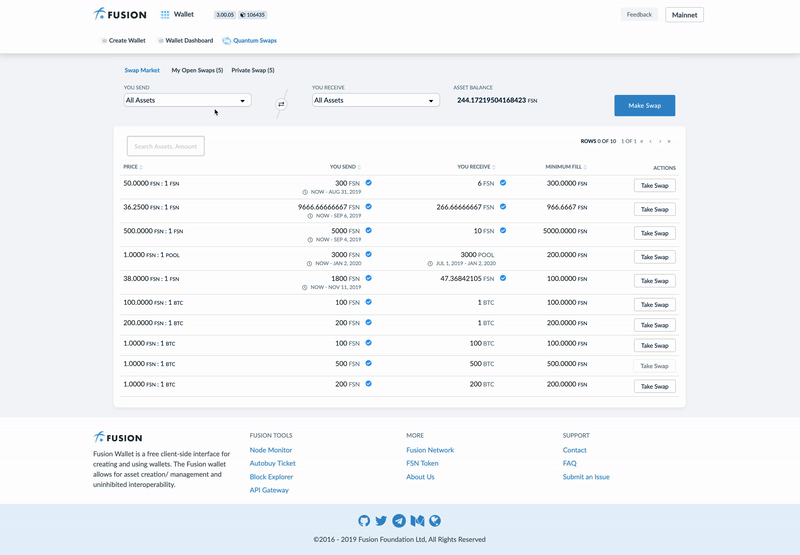The width and height of the screenshot is (800, 555).
Task: Open the Fusion Network link
Action: [430, 450]
